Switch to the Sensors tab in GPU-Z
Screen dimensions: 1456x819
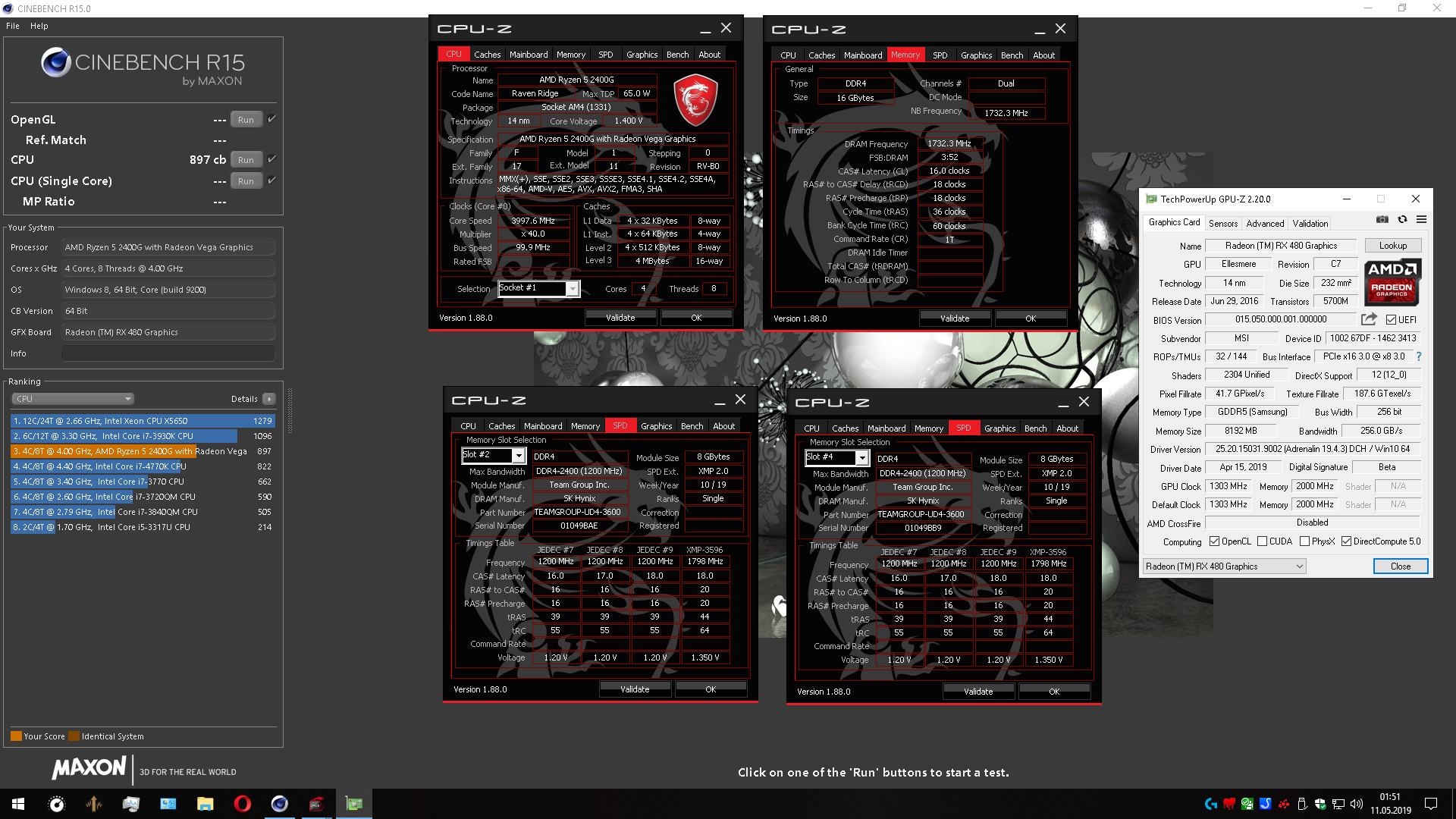[1222, 224]
